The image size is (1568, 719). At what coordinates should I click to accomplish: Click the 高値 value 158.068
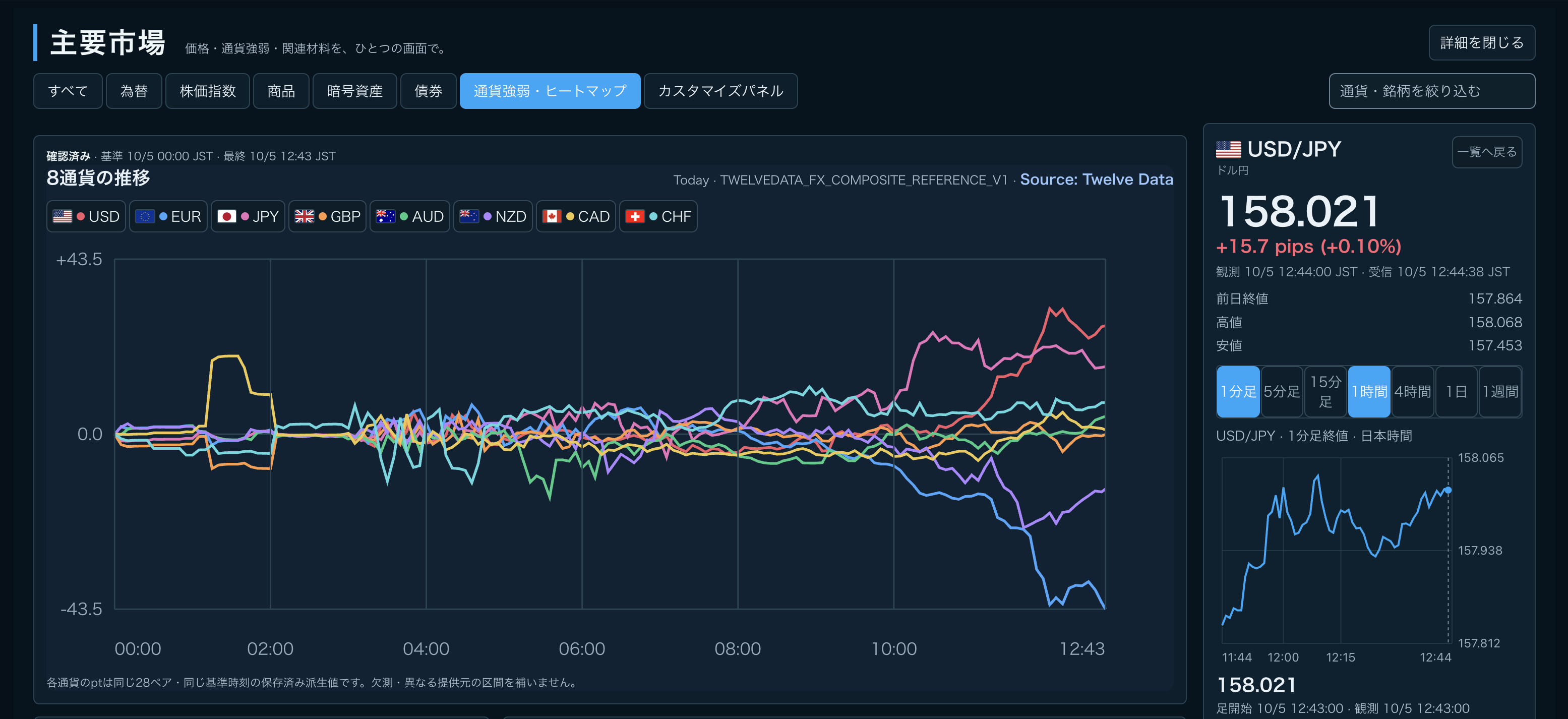[x=1495, y=322]
